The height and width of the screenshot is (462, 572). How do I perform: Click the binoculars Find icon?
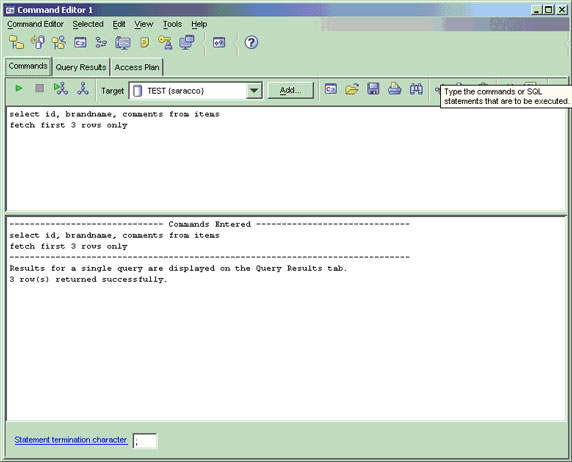point(416,89)
